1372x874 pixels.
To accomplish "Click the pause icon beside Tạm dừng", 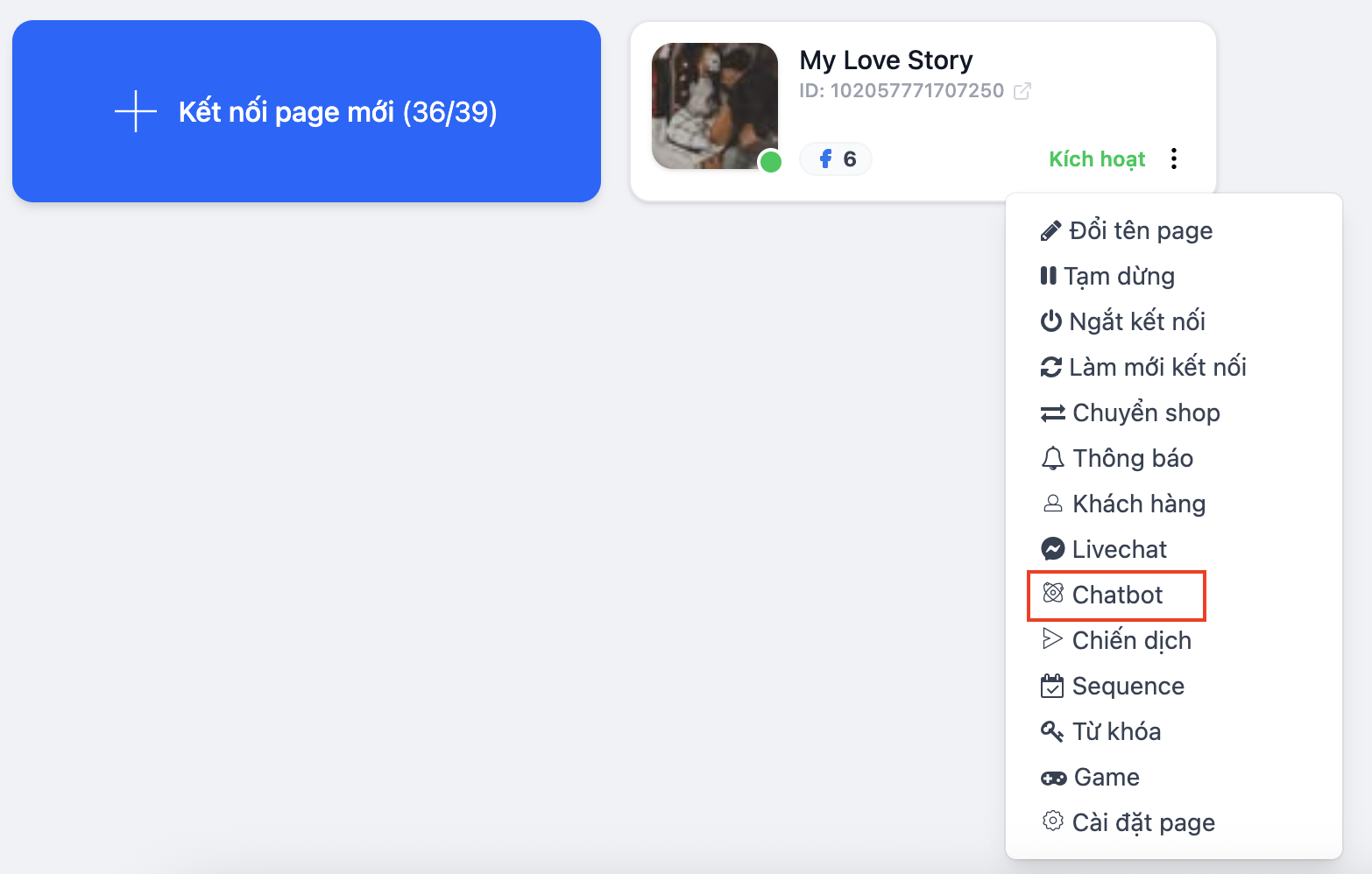I will tap(1048, 276).
